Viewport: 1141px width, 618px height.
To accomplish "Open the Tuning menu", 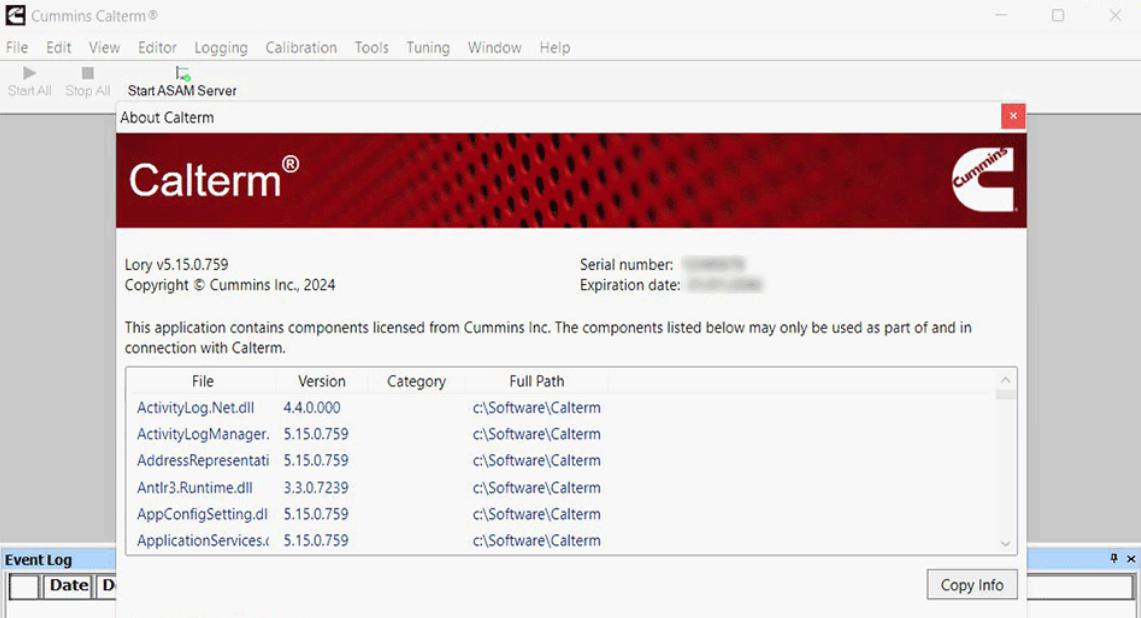I will click(427, 47).
